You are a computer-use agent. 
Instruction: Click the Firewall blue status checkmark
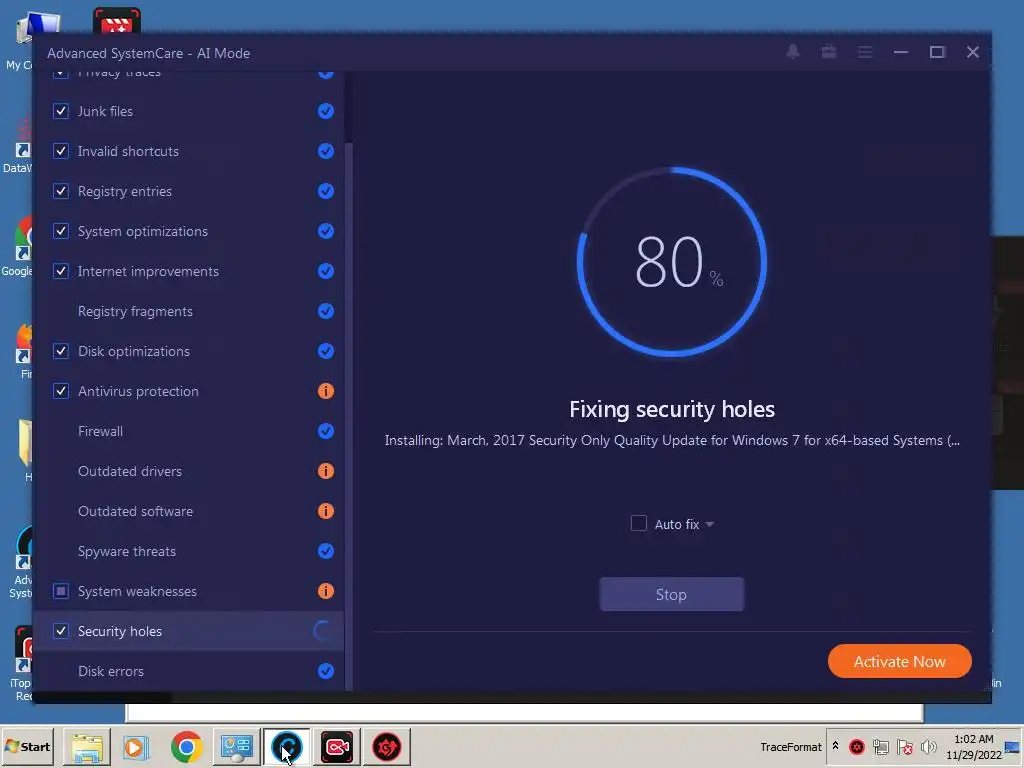pos(326,431)
